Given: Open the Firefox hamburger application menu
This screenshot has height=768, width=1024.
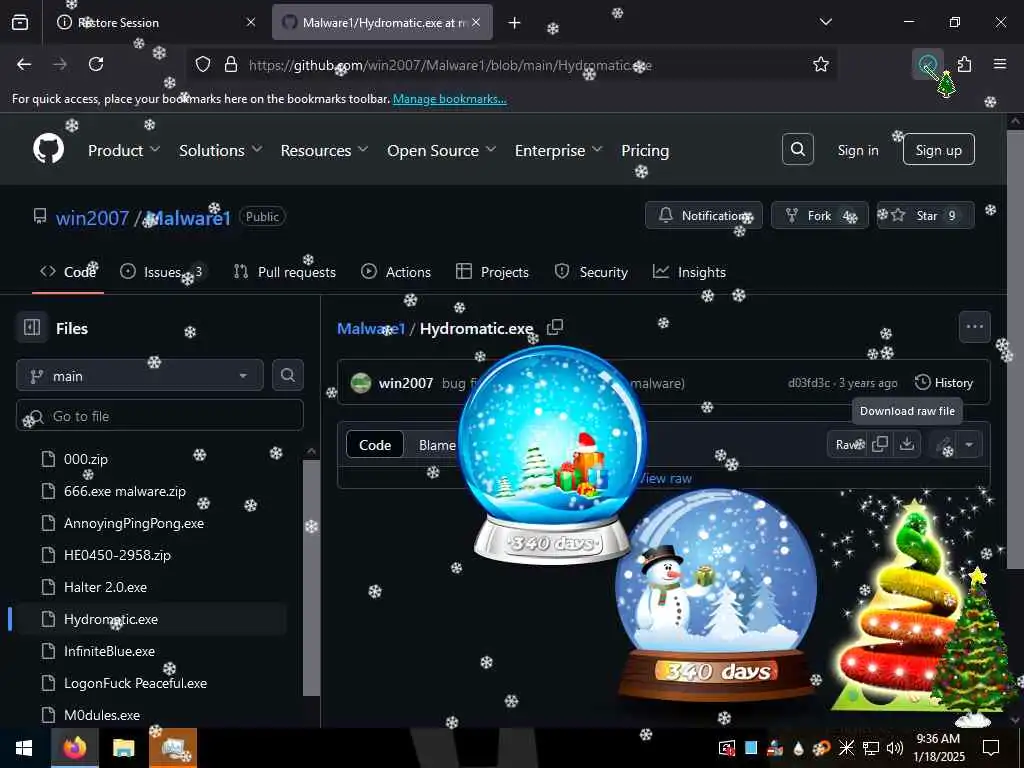Looking at the screenshot, I should 1000,64.
